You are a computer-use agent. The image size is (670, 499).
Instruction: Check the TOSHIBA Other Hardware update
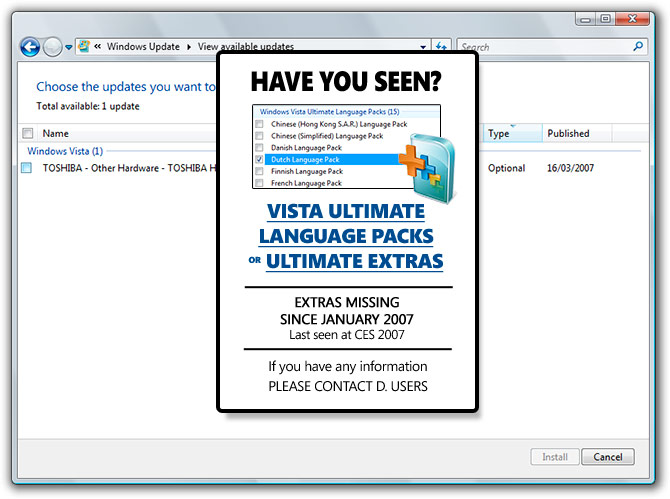click(x=26, y=168)
